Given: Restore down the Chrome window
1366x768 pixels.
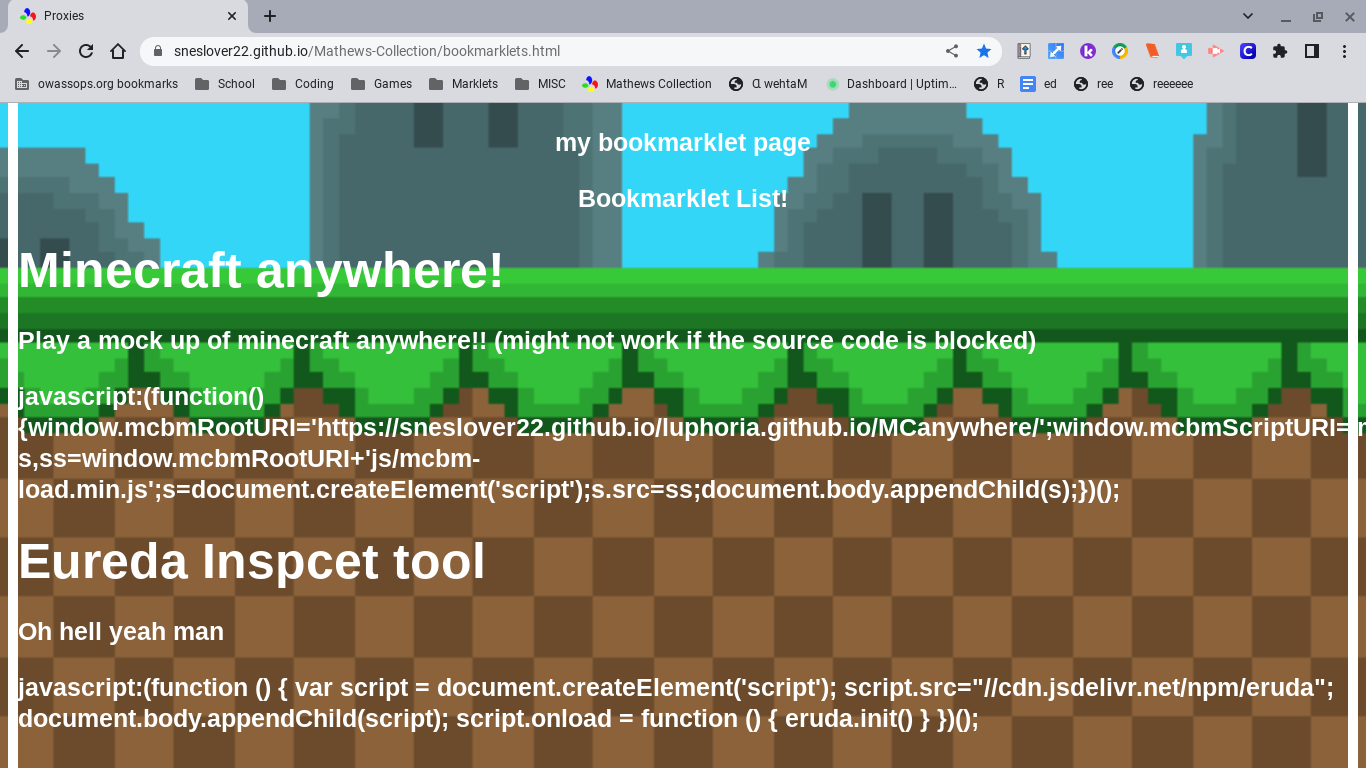Looking at the screenshot, I should point(1318,16).
